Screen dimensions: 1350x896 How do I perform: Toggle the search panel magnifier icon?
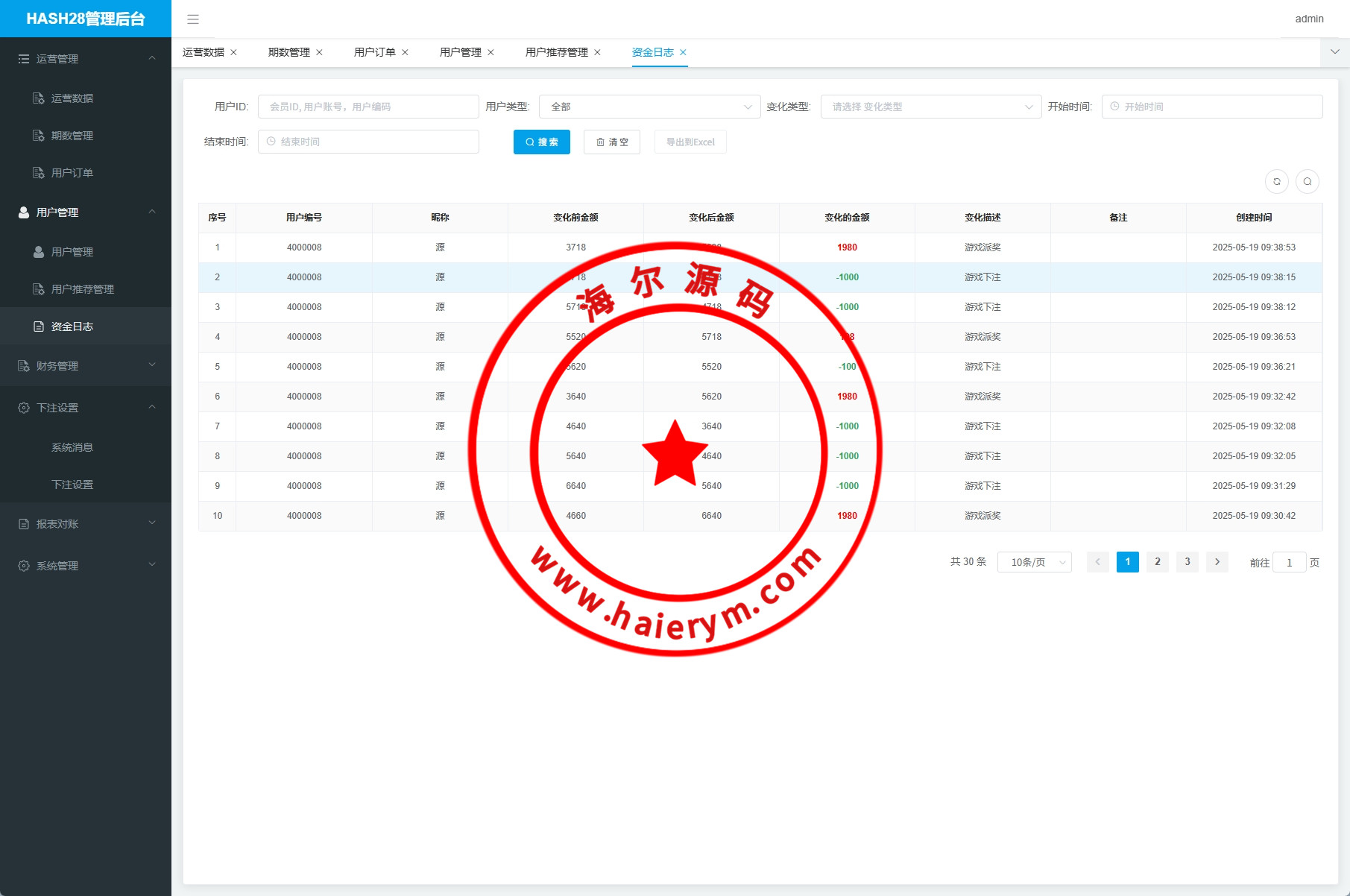1307,182
